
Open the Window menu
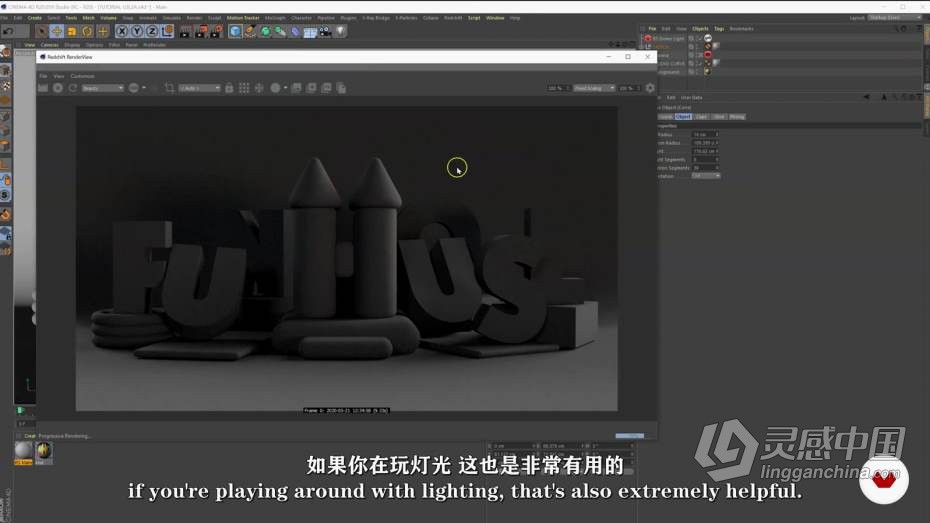click(x=495, y=18)
